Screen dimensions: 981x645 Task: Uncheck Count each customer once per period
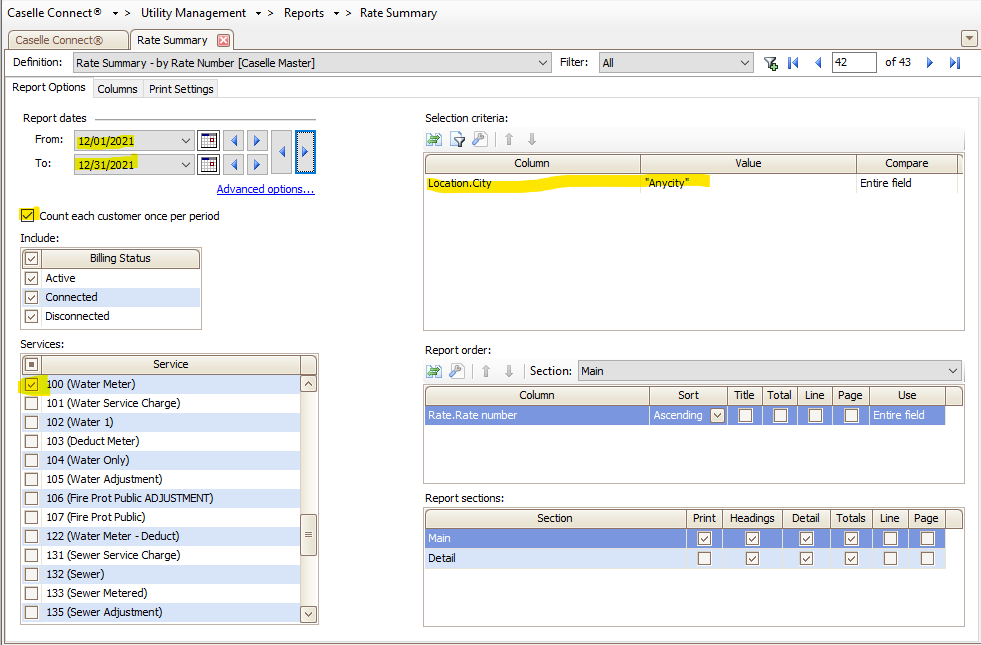tap(28, 215)
